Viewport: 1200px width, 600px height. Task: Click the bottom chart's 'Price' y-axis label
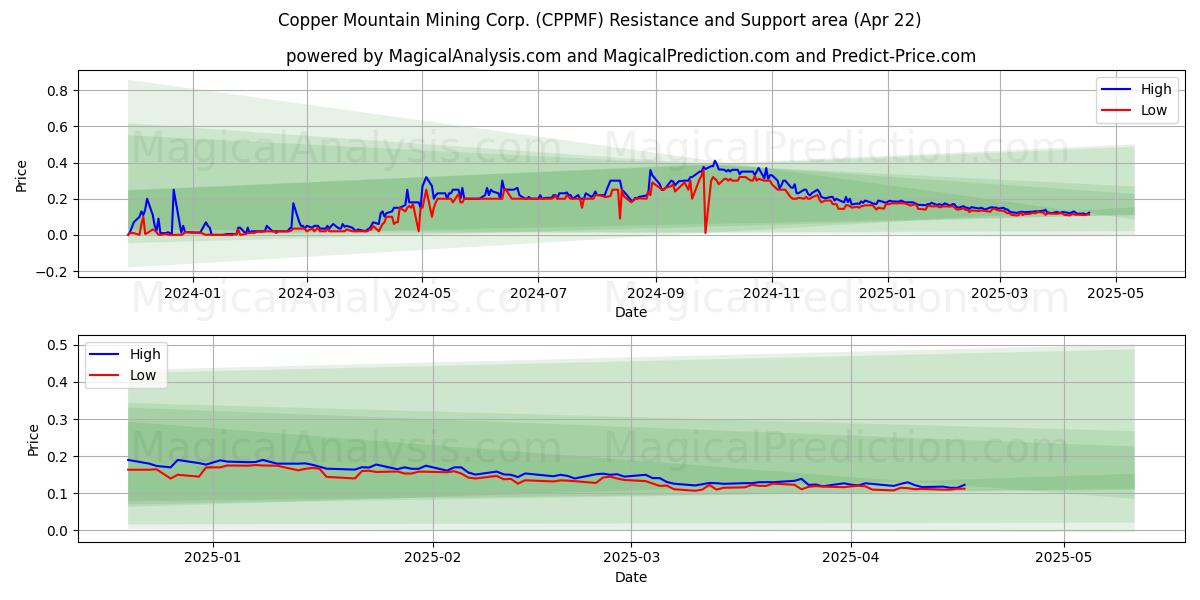(34, 439)
